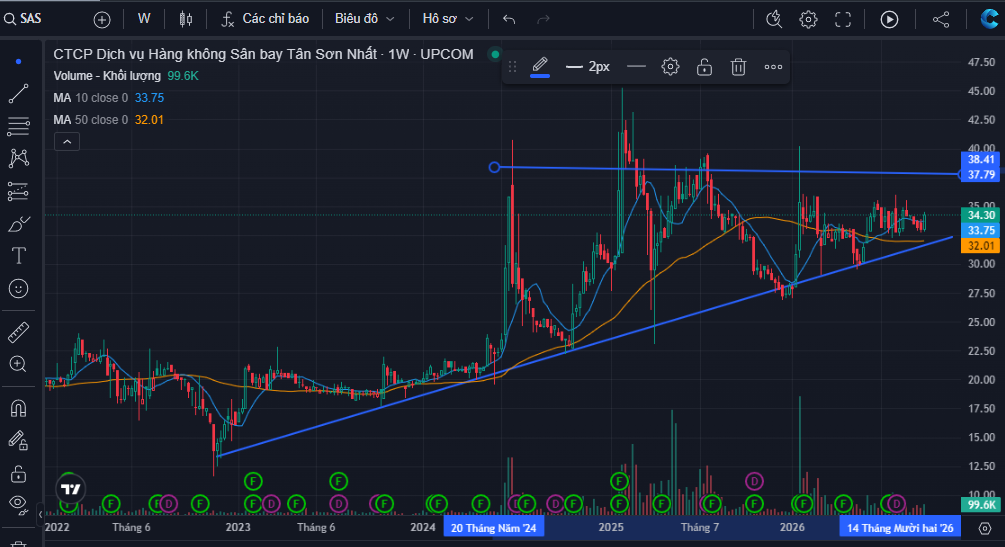The height and width of the screenshot is (547, 1005).
Task: Start bar replay with play icon
Action: pos(889,19)
